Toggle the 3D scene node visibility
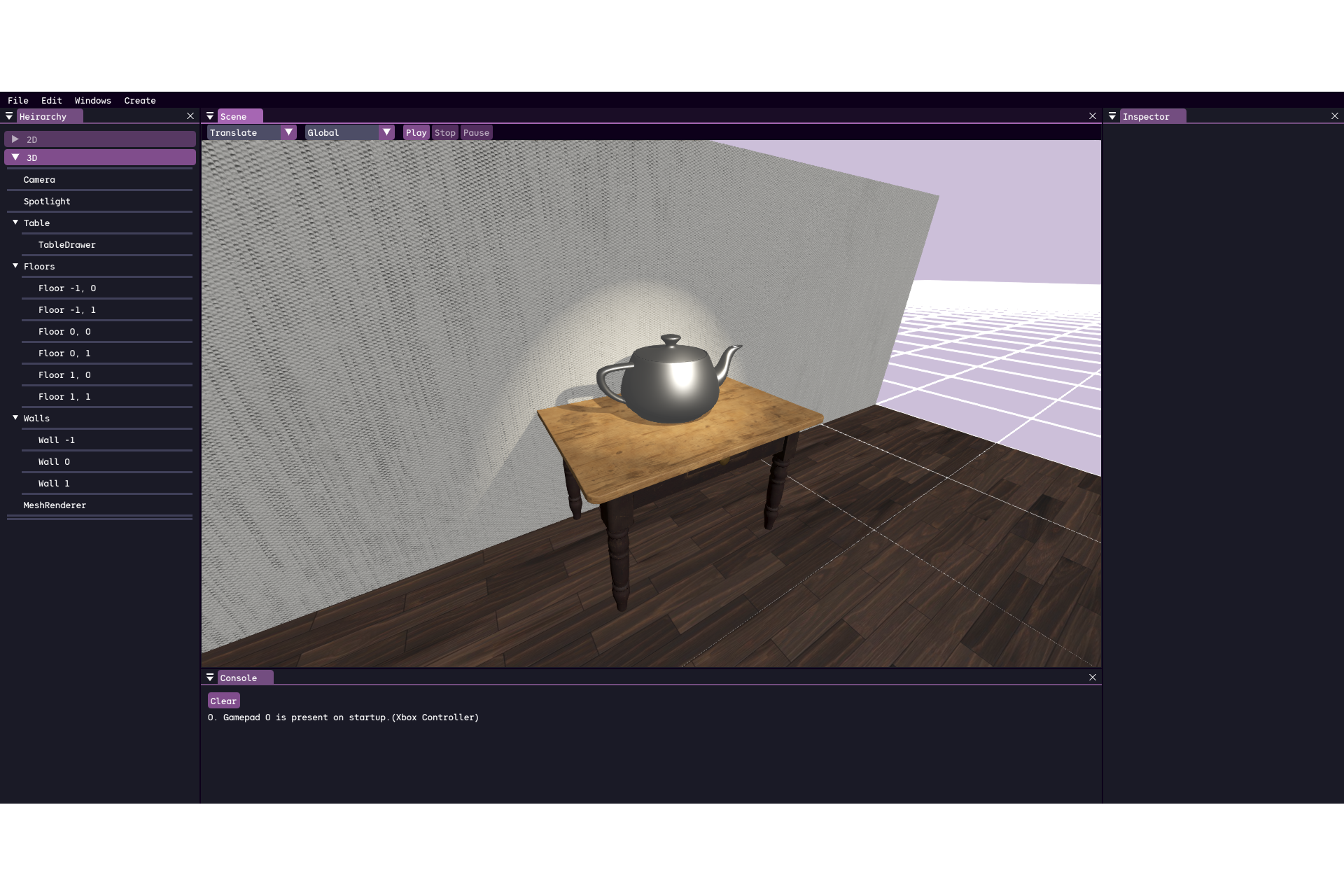The image size is (1344, 896). [14, 157]
